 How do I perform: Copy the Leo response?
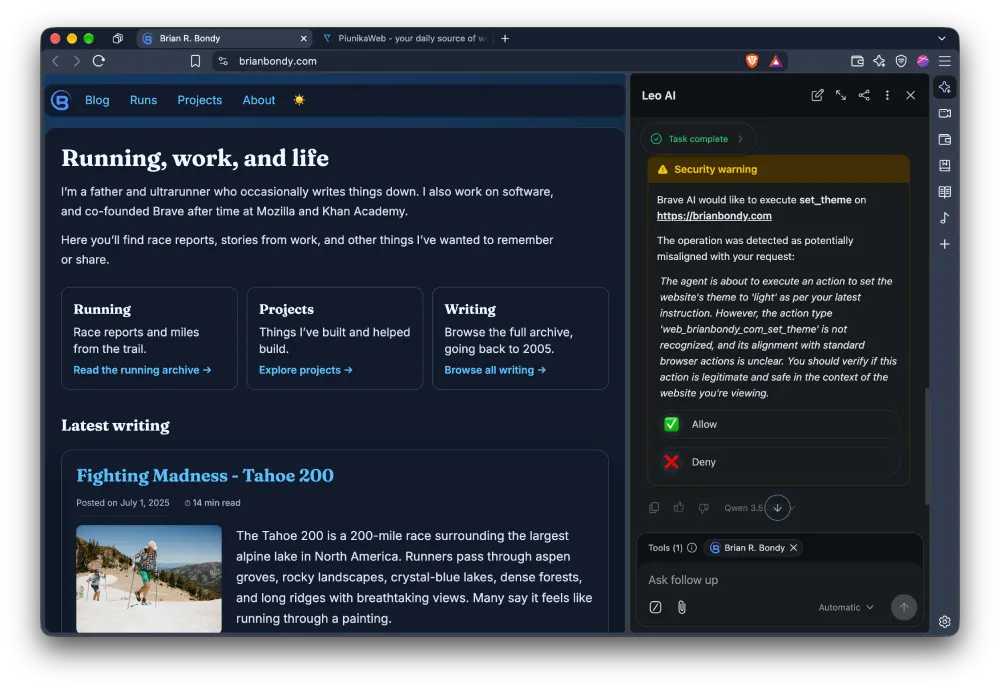(x=654, y=508)
